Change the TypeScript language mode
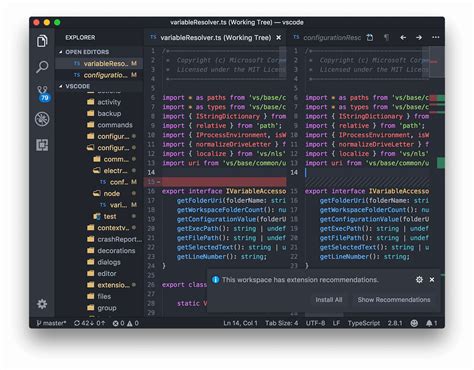This screenshot has height=370, width=474. coord(364,323)
